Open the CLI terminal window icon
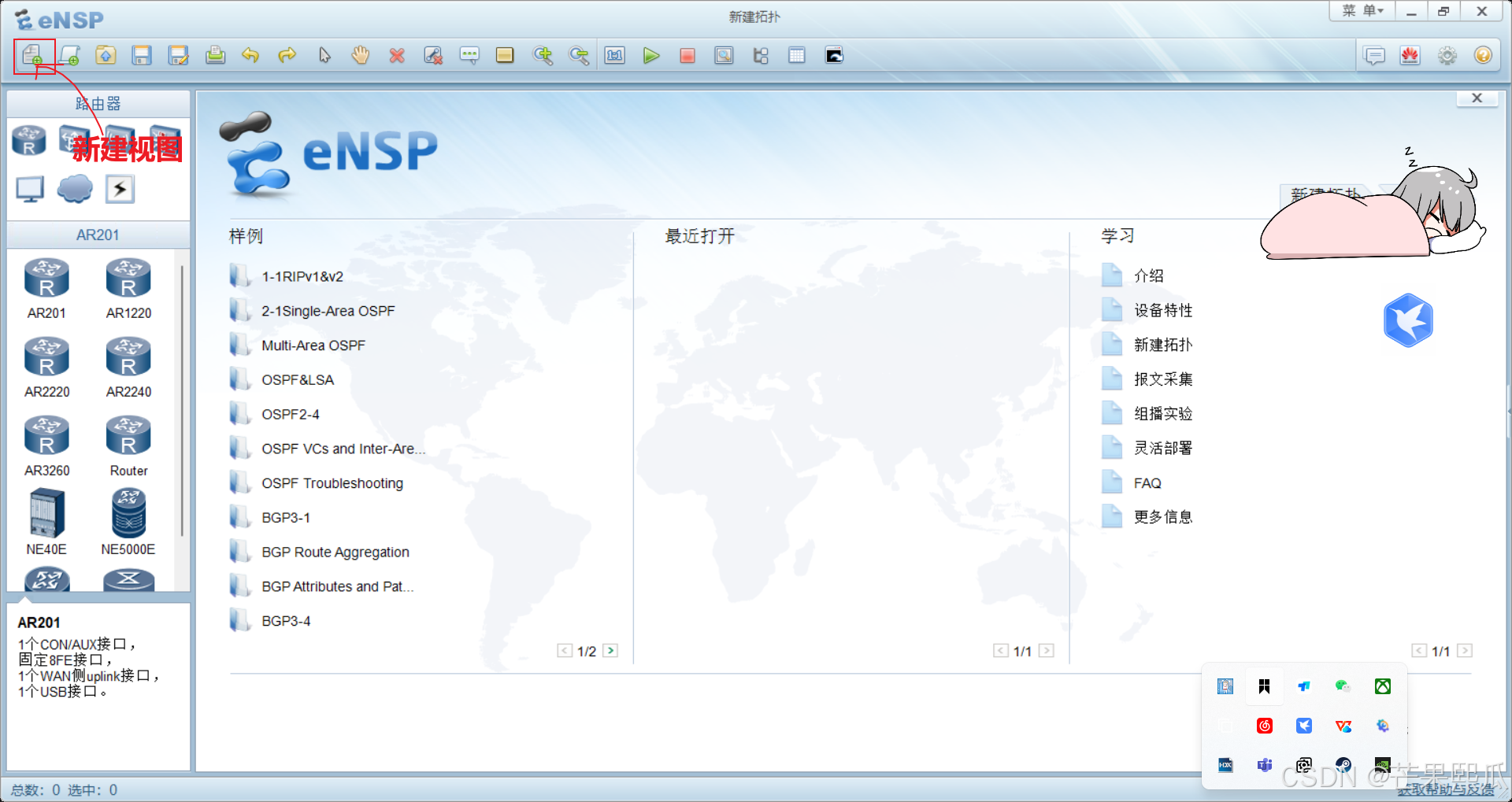Image resolution: width=1512 pixels, height=802 pixels. pos(834,55)
